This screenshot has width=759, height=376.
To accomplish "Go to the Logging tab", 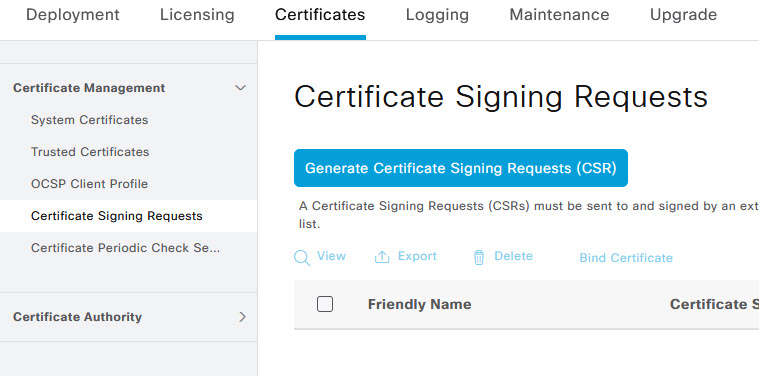I will pyautogui.click(x=437, y=15).
